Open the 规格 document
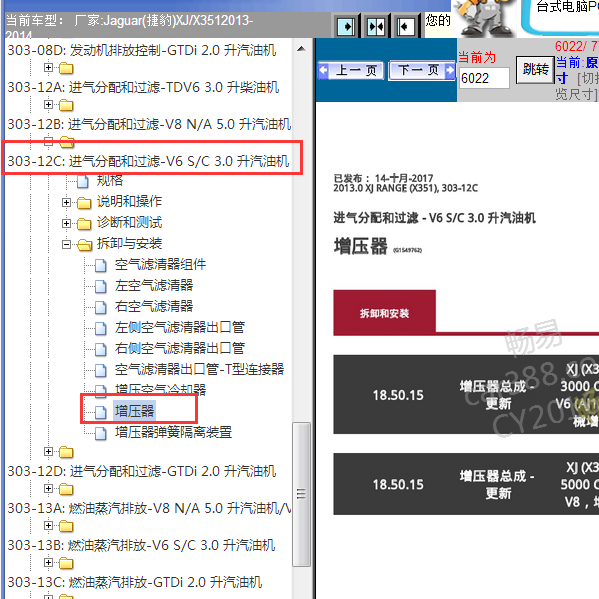Screen dimensions: 599x599 110,180
